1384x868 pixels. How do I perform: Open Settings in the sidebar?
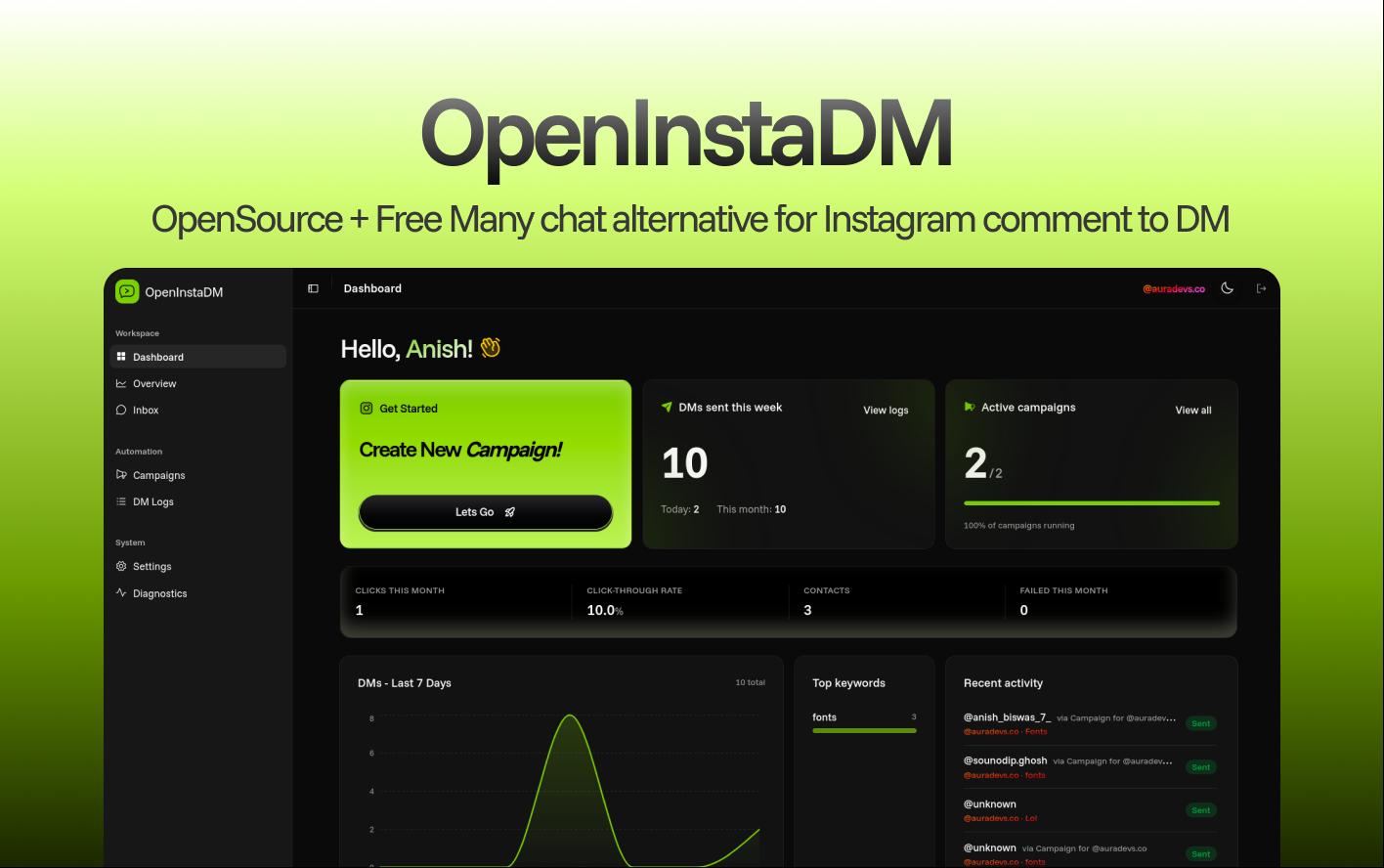click(x=198, y=566)
